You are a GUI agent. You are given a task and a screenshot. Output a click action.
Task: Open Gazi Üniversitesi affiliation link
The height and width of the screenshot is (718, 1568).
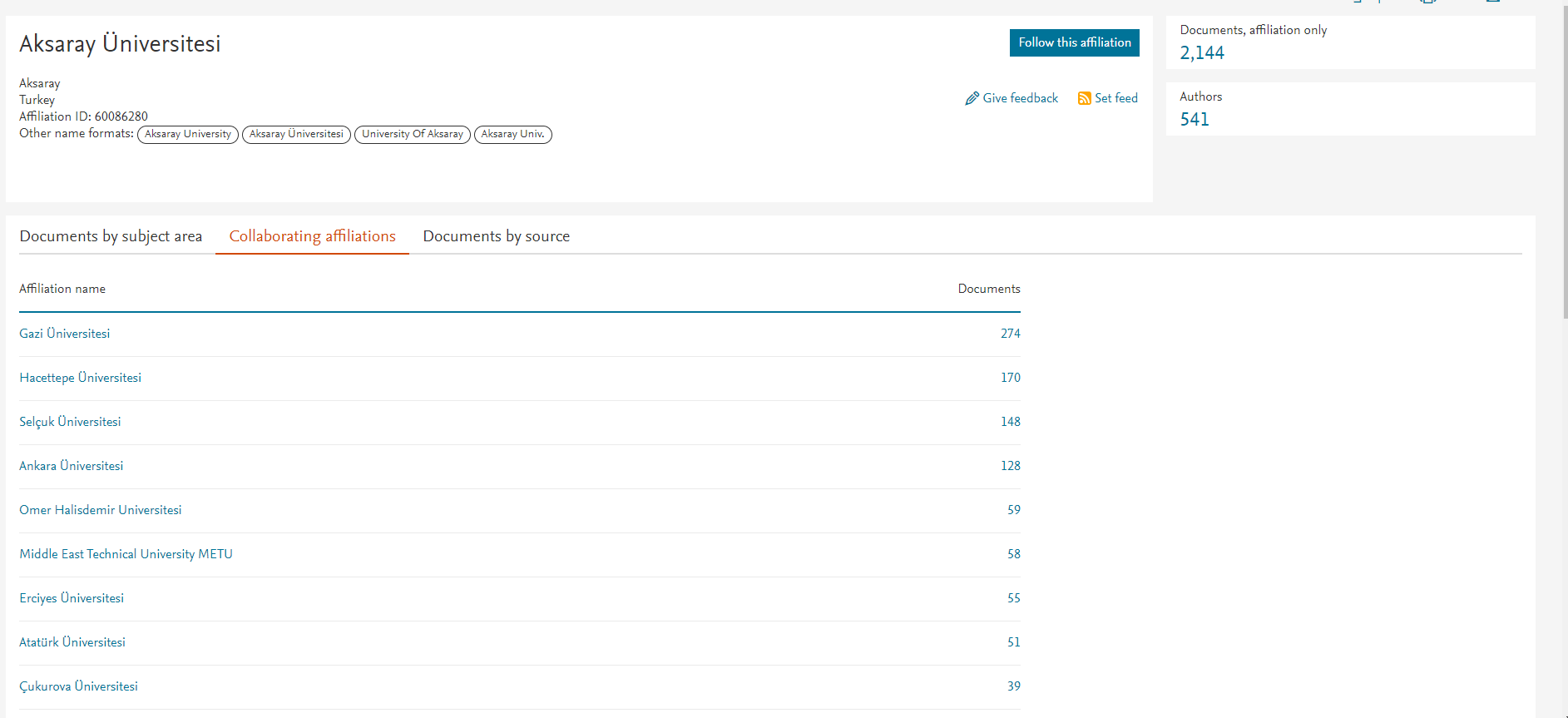(x=65, y=334)
